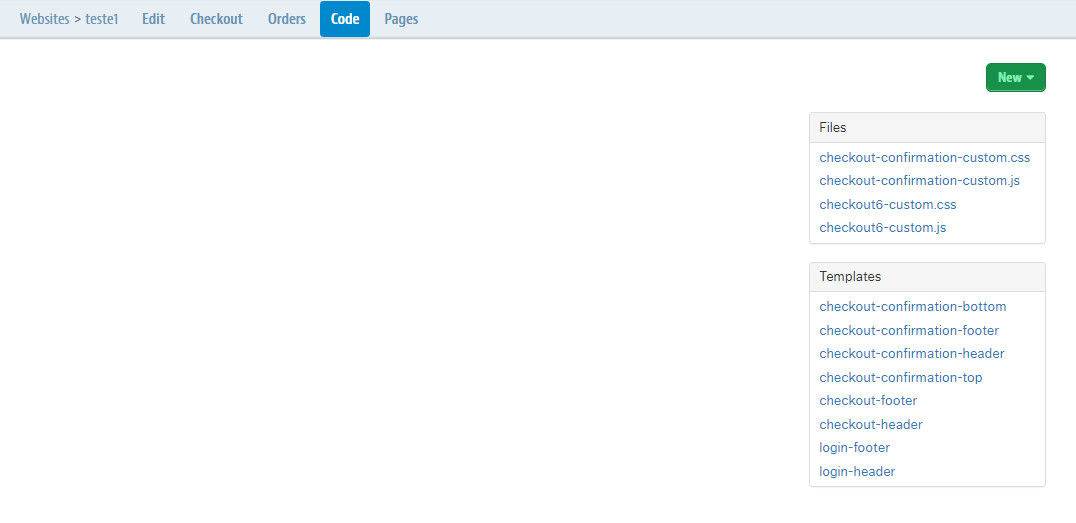Image resolution: width=1076 pixels, height=523 pixels.
Task: Go to the Orders tab
Action: (287, 19)
